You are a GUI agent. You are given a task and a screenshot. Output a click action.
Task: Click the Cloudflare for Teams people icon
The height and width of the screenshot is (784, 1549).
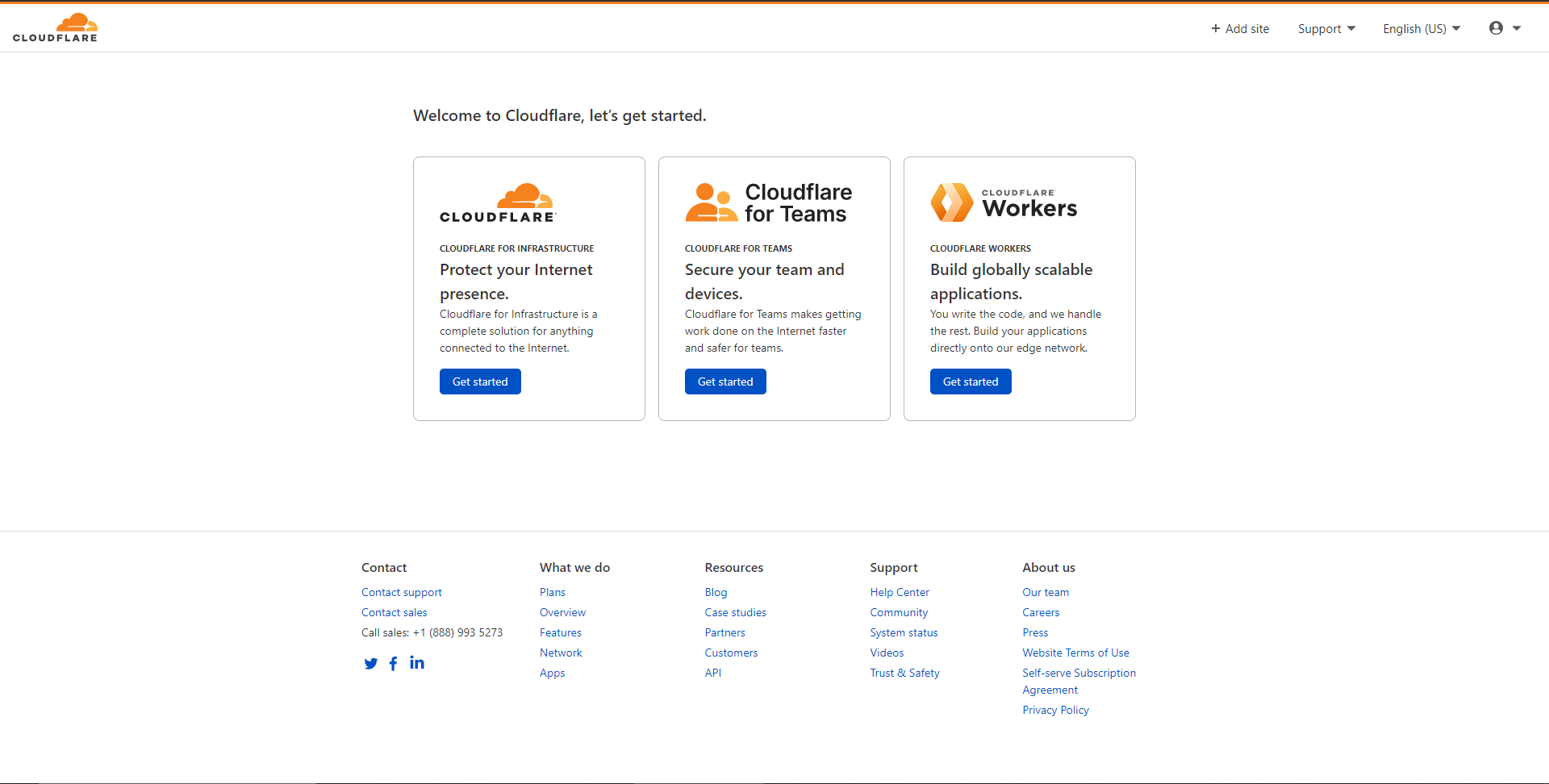pyautogui.click(x=711, y=202)
